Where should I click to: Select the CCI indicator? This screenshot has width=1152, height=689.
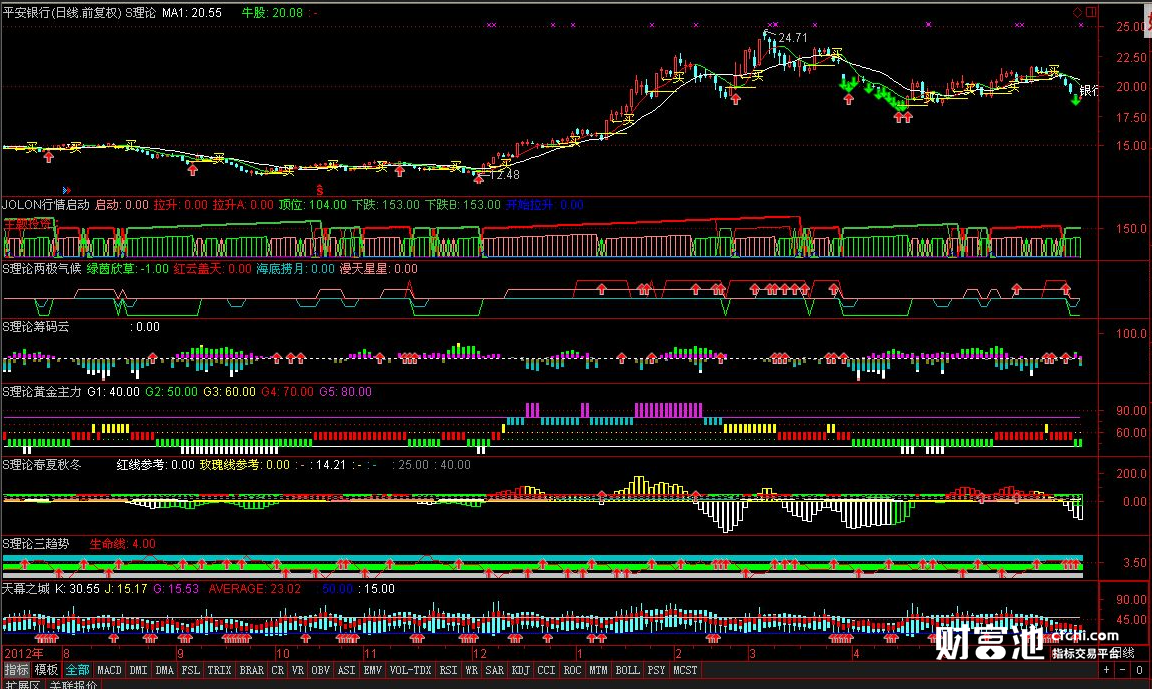[546, 670]
